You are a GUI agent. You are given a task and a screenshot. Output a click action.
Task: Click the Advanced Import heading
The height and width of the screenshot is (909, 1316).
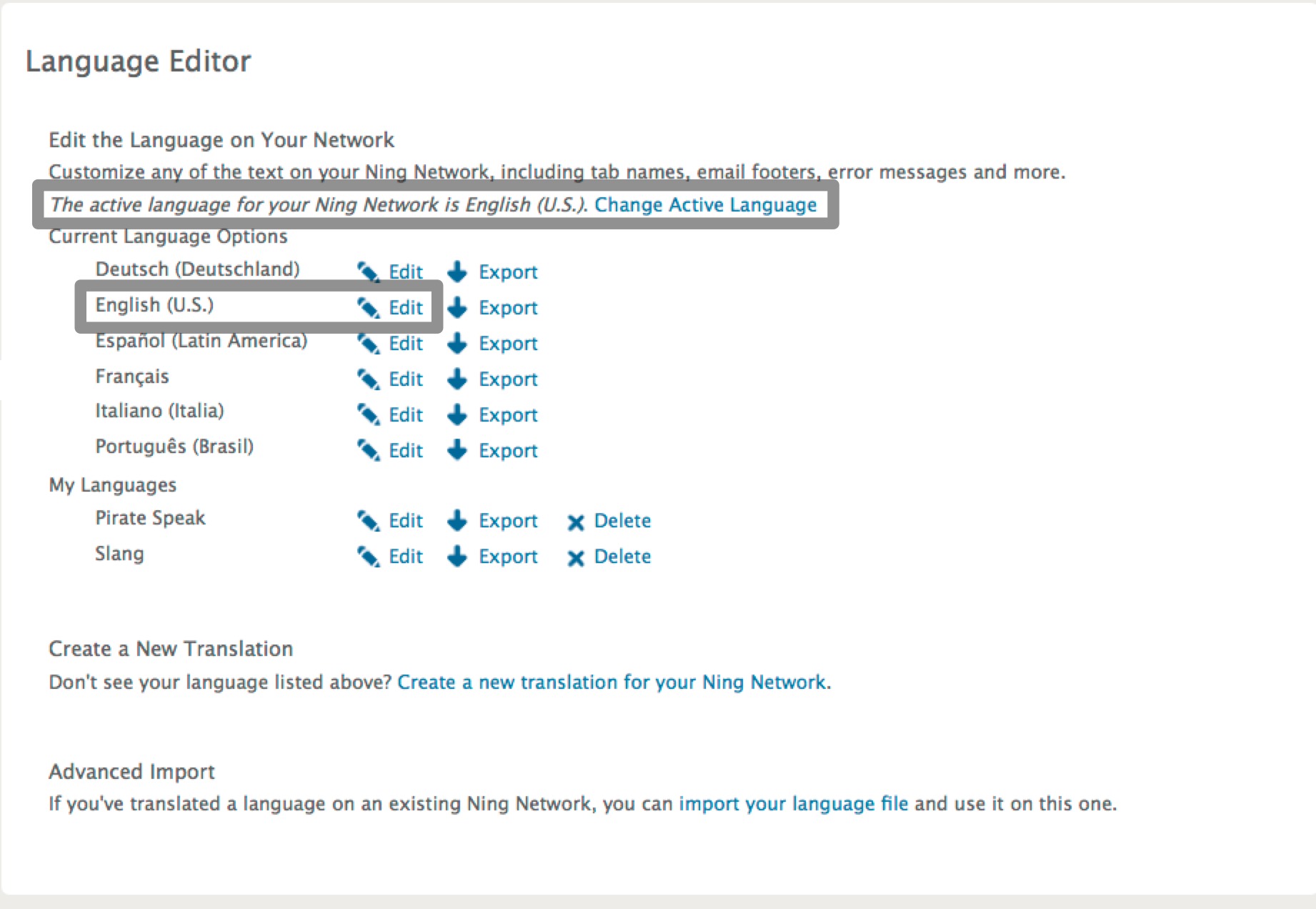[x=131, y=772]
